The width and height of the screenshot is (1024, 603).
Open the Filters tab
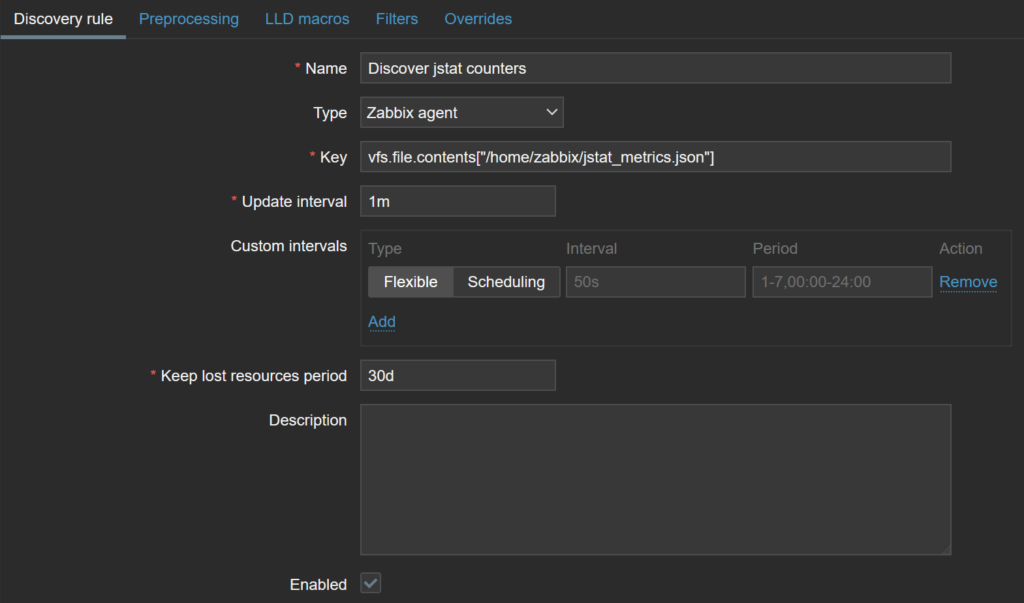click(397, 19)
